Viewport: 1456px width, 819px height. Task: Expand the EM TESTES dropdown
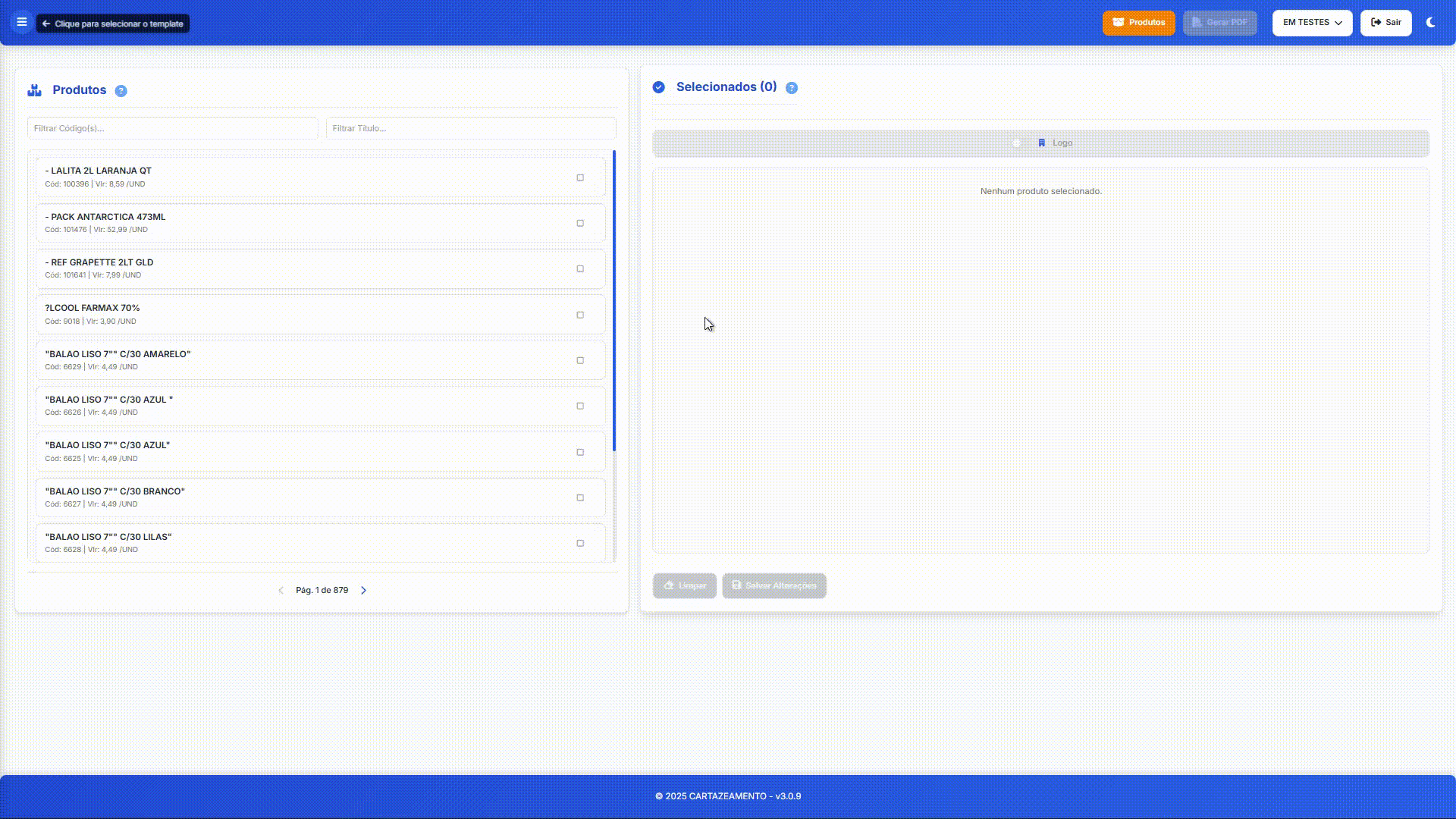(x=1312, y=23)
